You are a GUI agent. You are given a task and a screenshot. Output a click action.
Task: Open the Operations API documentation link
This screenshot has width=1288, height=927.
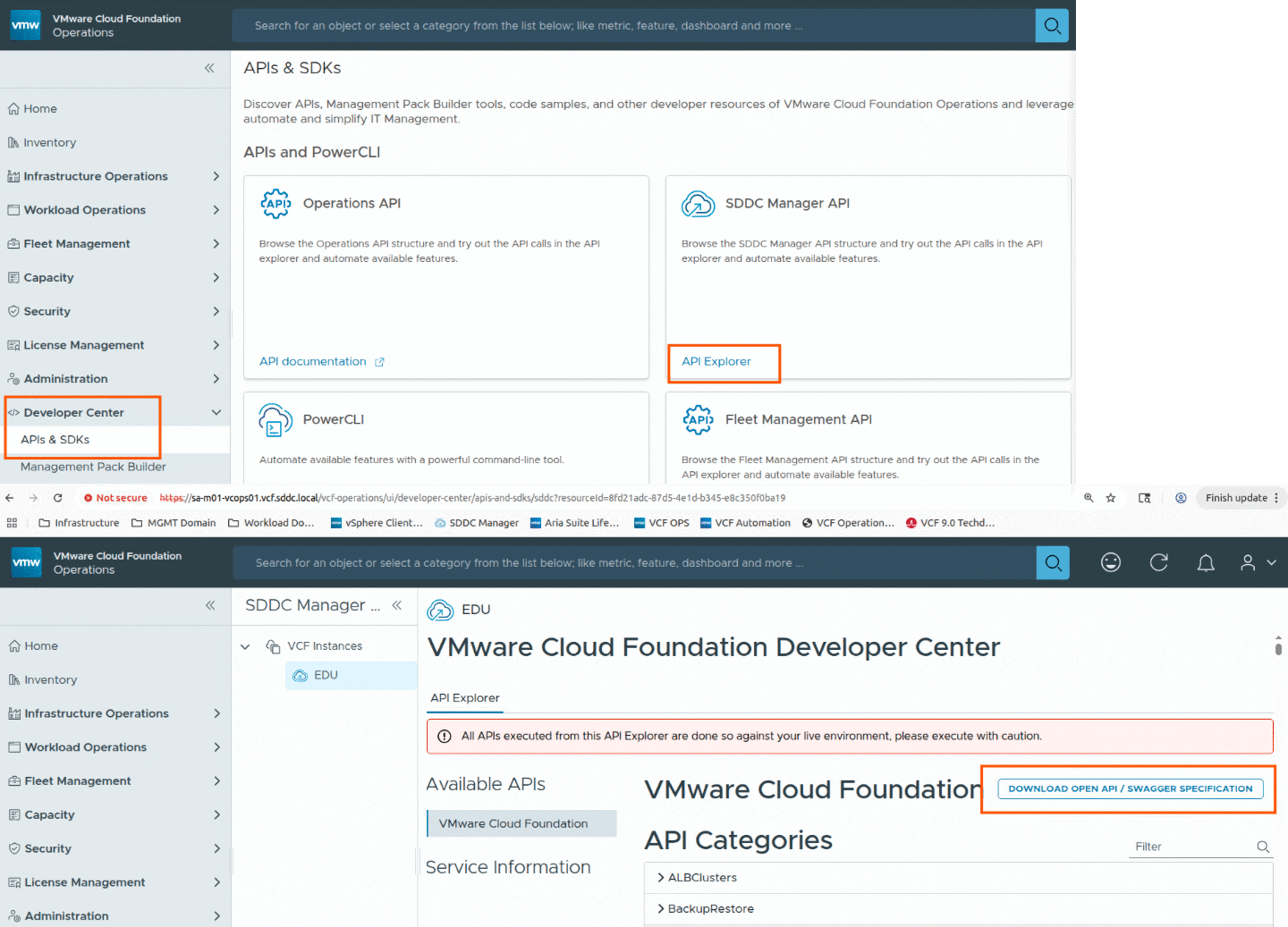[x=313, y=362]
